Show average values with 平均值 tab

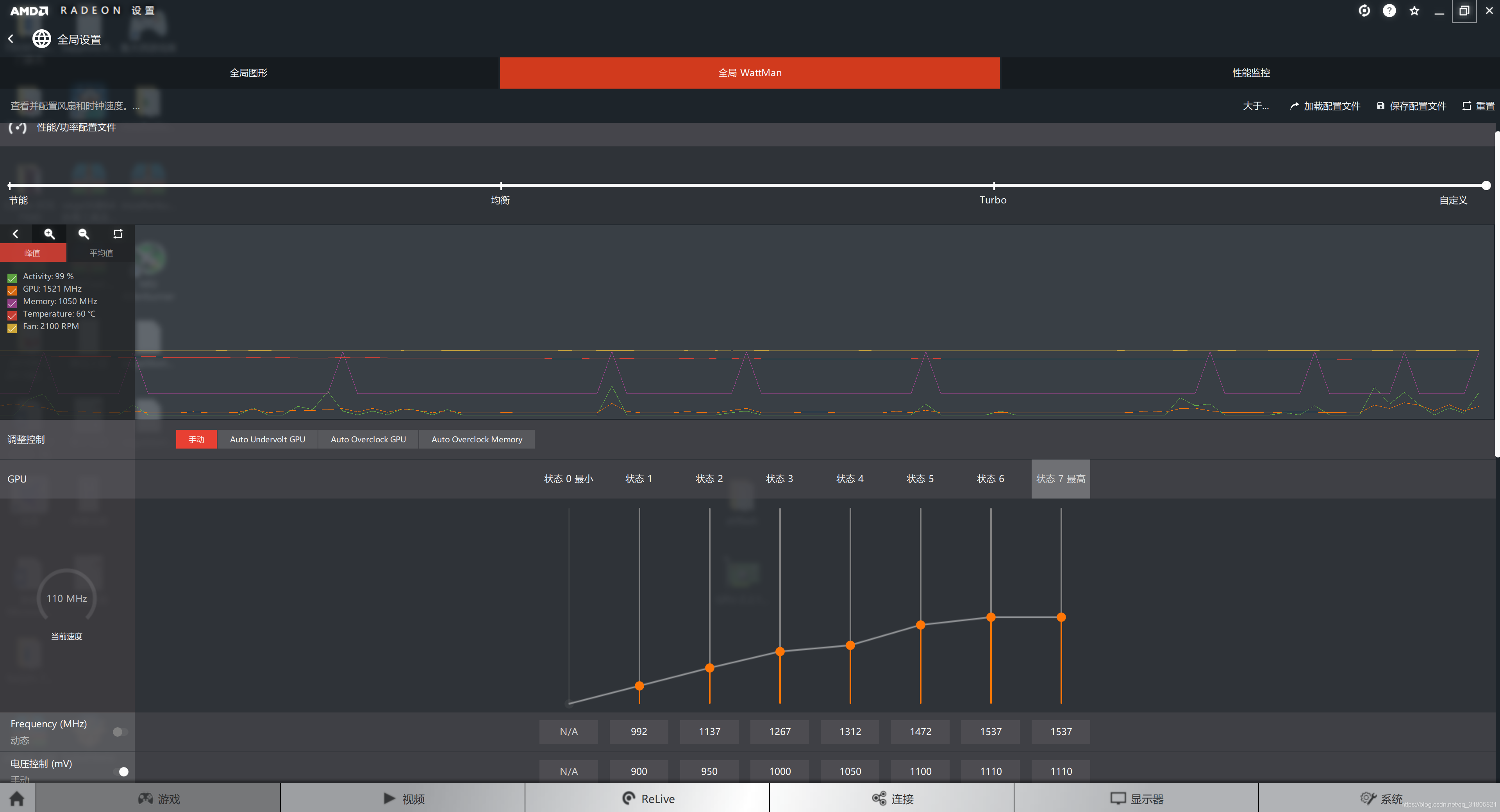[101, 252]
